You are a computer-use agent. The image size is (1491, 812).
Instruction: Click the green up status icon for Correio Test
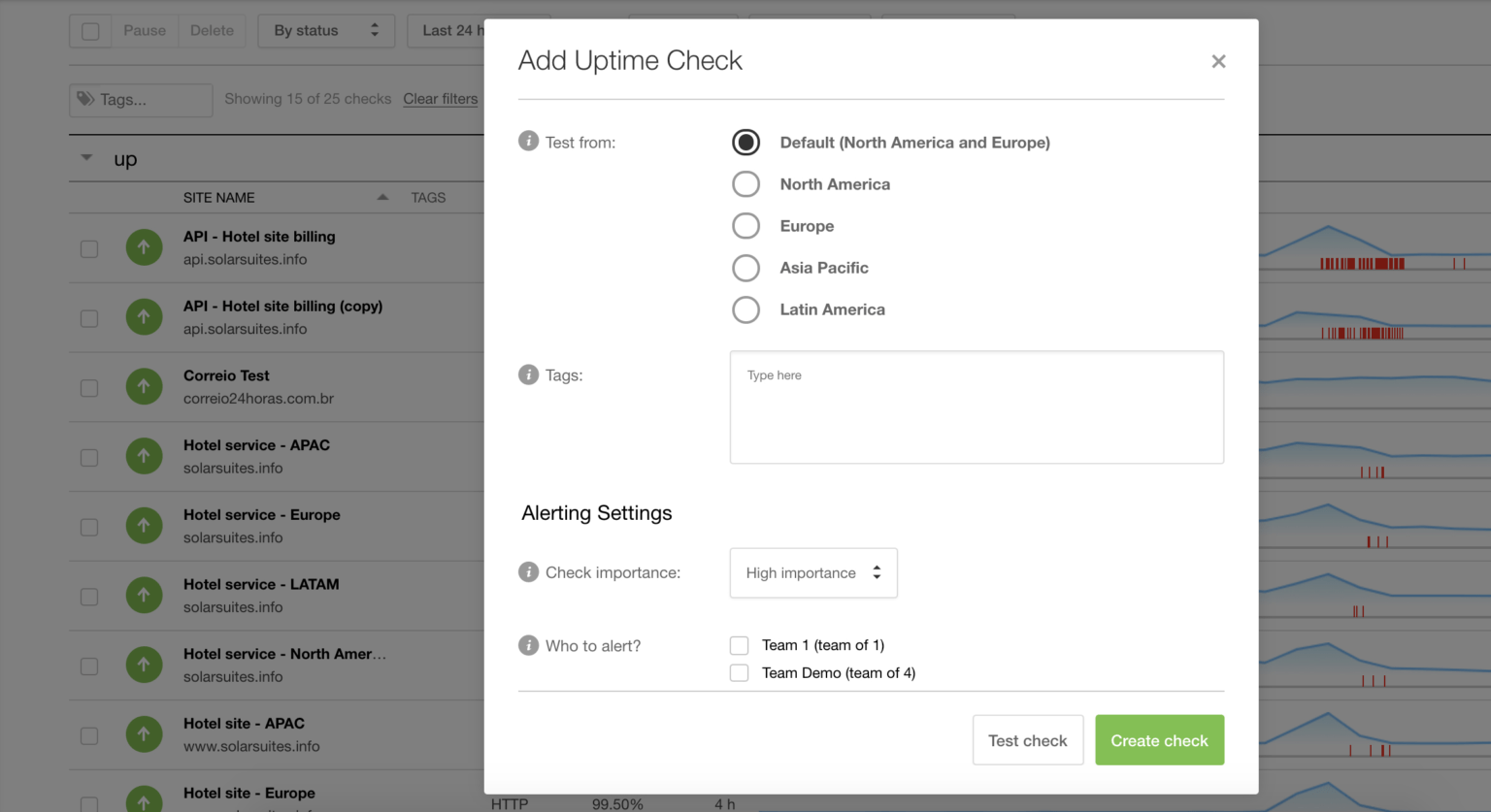click(144, 386)
